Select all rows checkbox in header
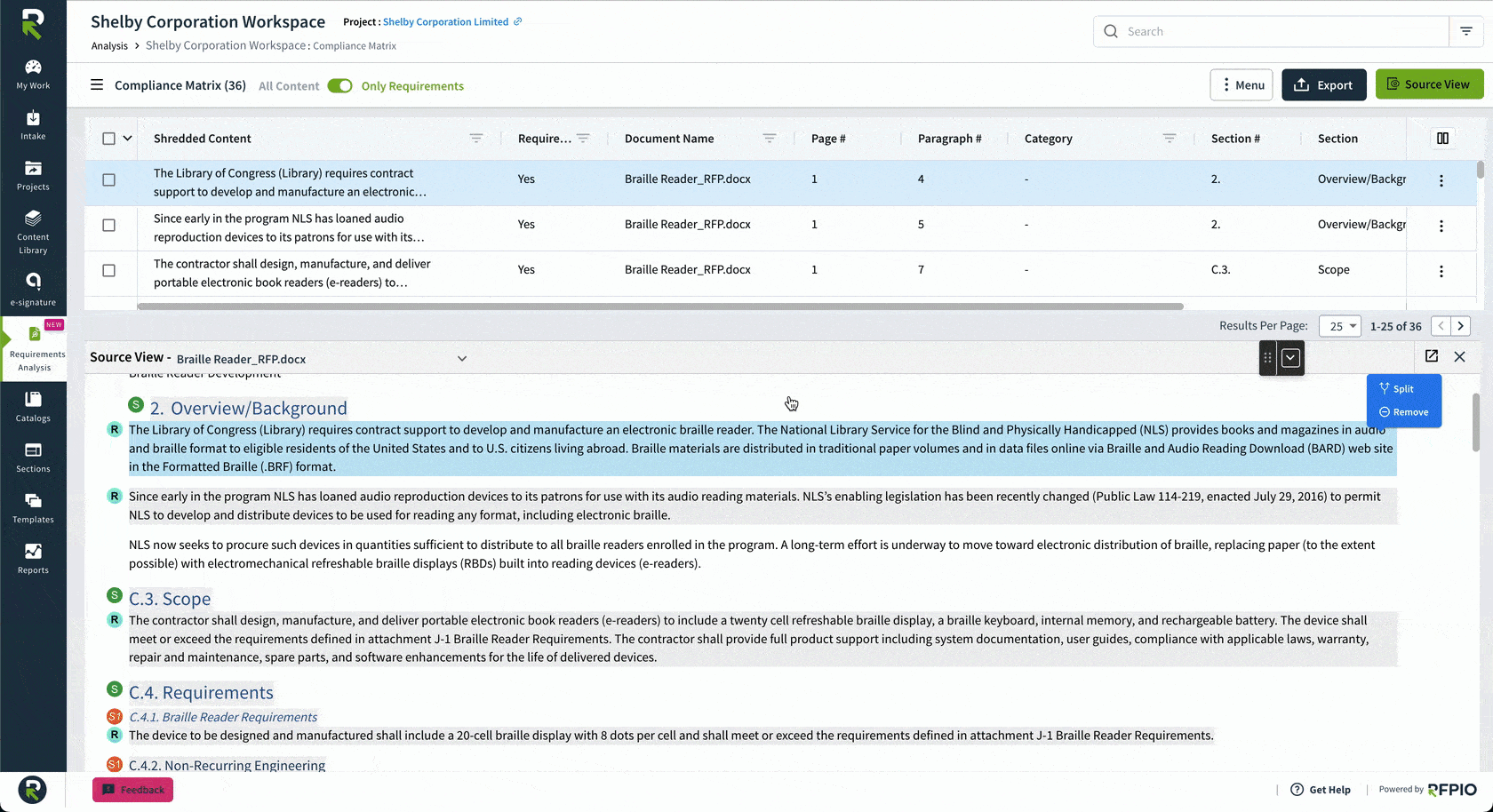Viewport: 1493px width, 812px height. point(108,139)
